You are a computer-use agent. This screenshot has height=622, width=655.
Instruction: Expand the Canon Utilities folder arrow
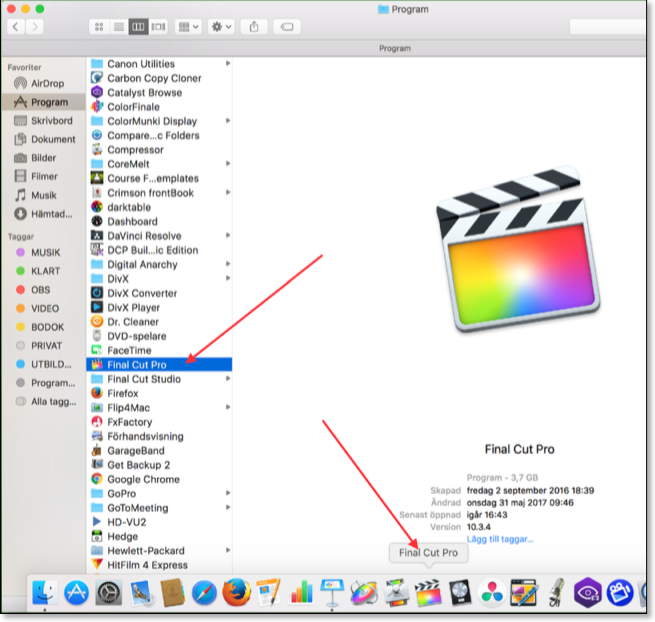228,63
